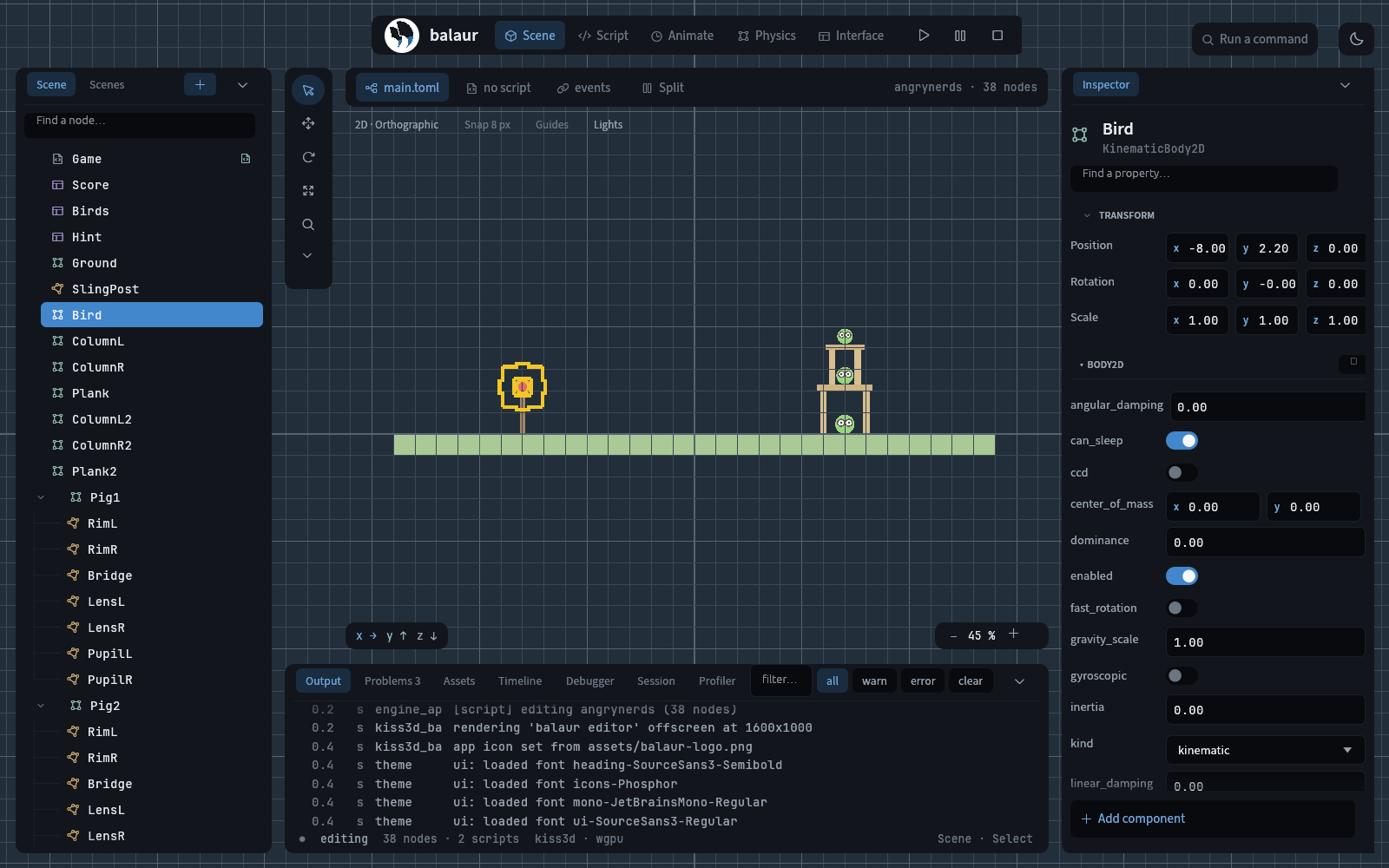Edit gravity_scale value field

point(1265,642)
